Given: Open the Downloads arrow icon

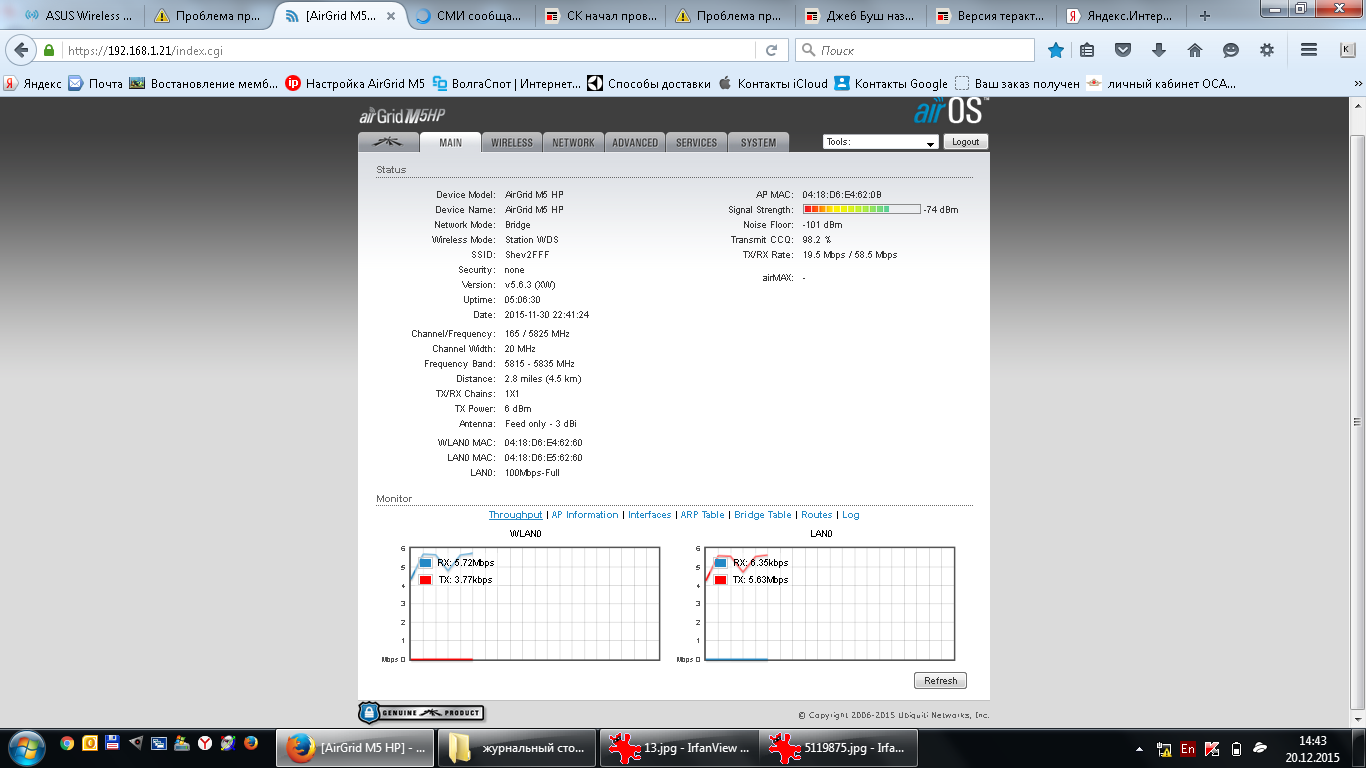Looking at the screenshot, I should [1159, 50].
